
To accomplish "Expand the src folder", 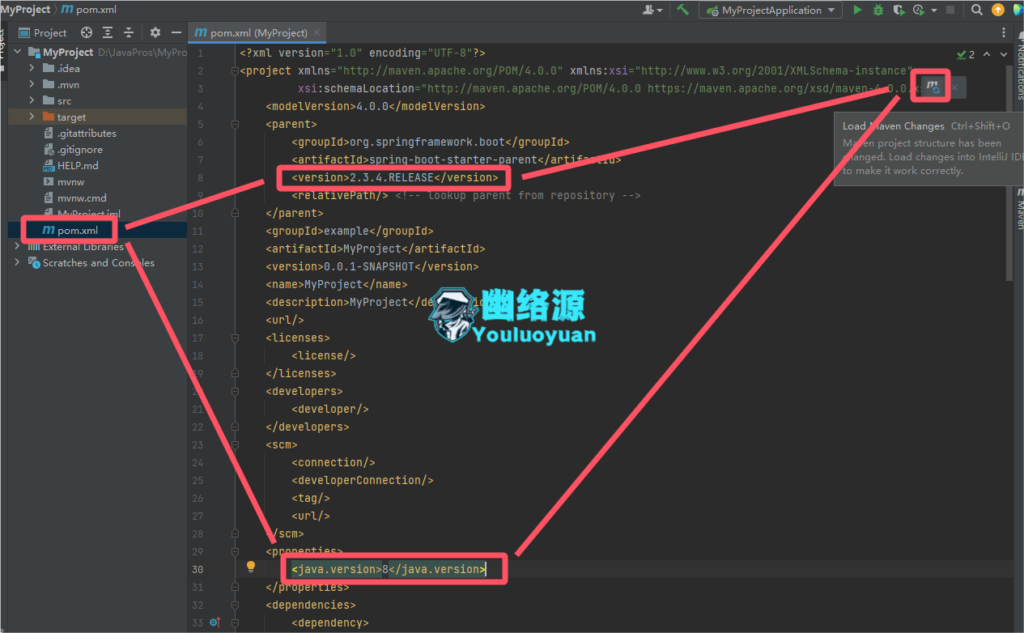I will click(x=31, y=101).
